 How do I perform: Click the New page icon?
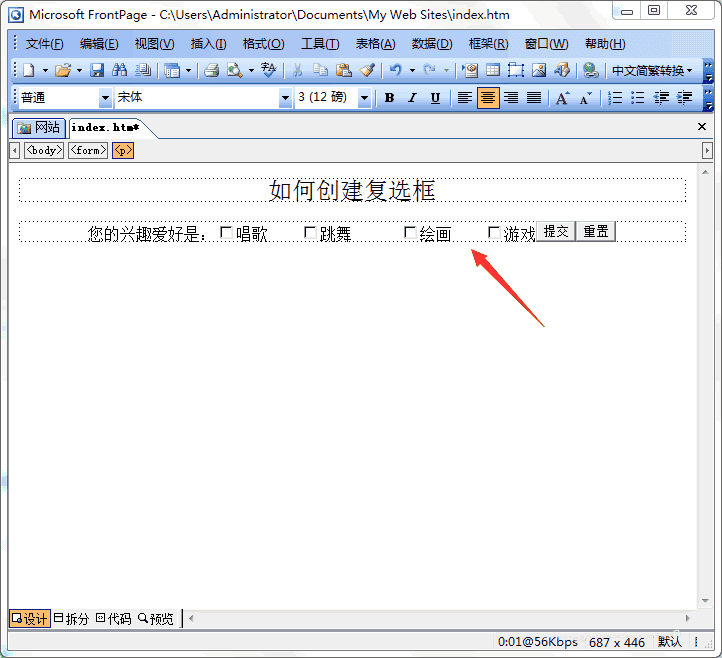coord(29,70)
